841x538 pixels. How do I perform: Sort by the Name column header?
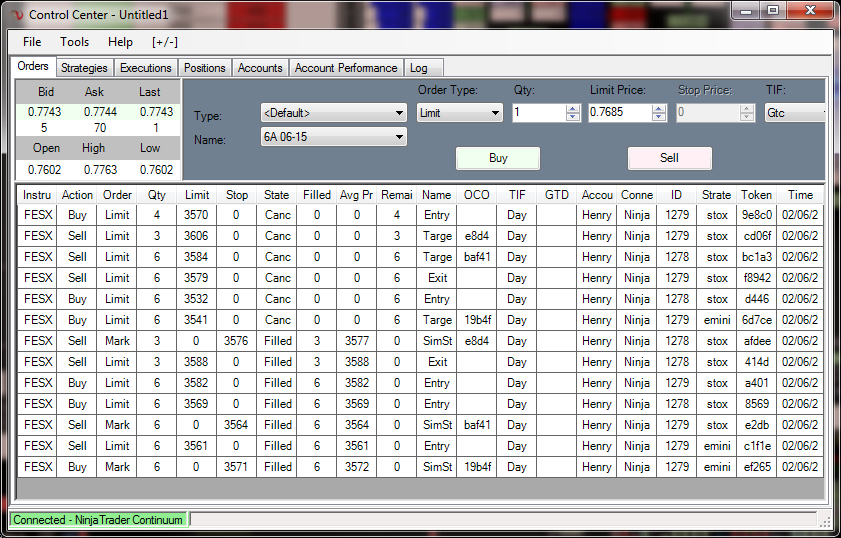pos(437,195)
